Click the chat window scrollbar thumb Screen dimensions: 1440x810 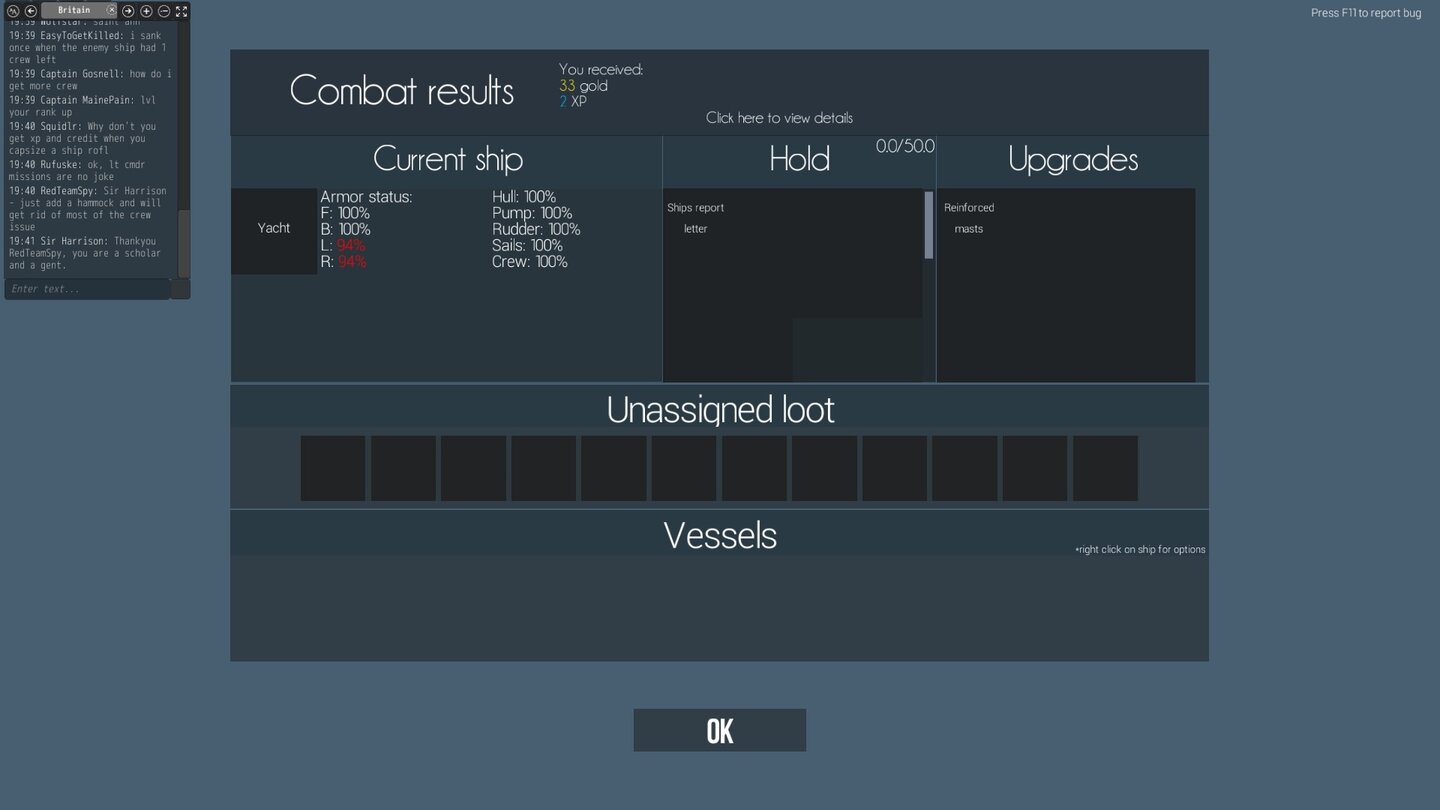click(184, 243)
